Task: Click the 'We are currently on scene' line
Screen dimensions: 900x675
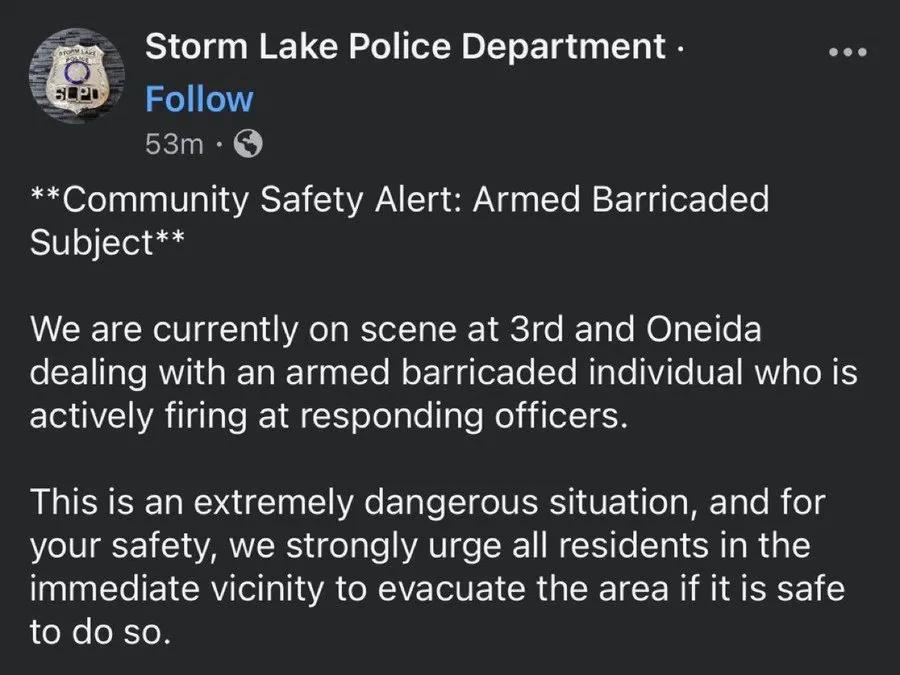Action: [396, 329]
